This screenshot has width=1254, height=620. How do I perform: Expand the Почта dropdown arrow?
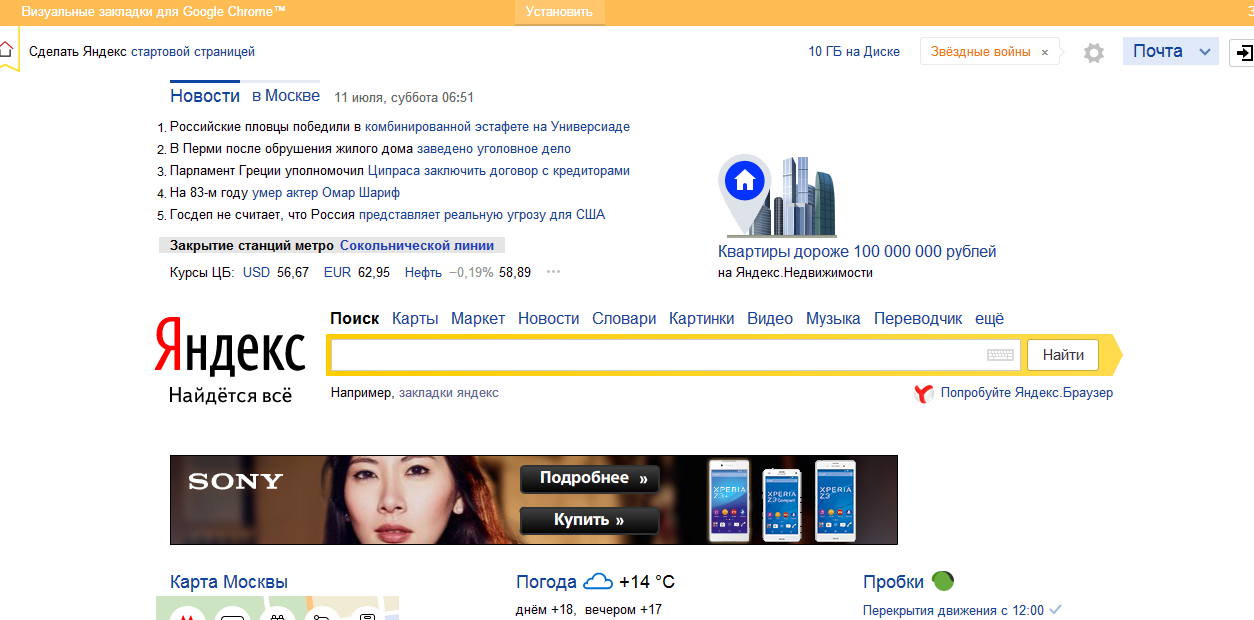[x=1205, y=52]
